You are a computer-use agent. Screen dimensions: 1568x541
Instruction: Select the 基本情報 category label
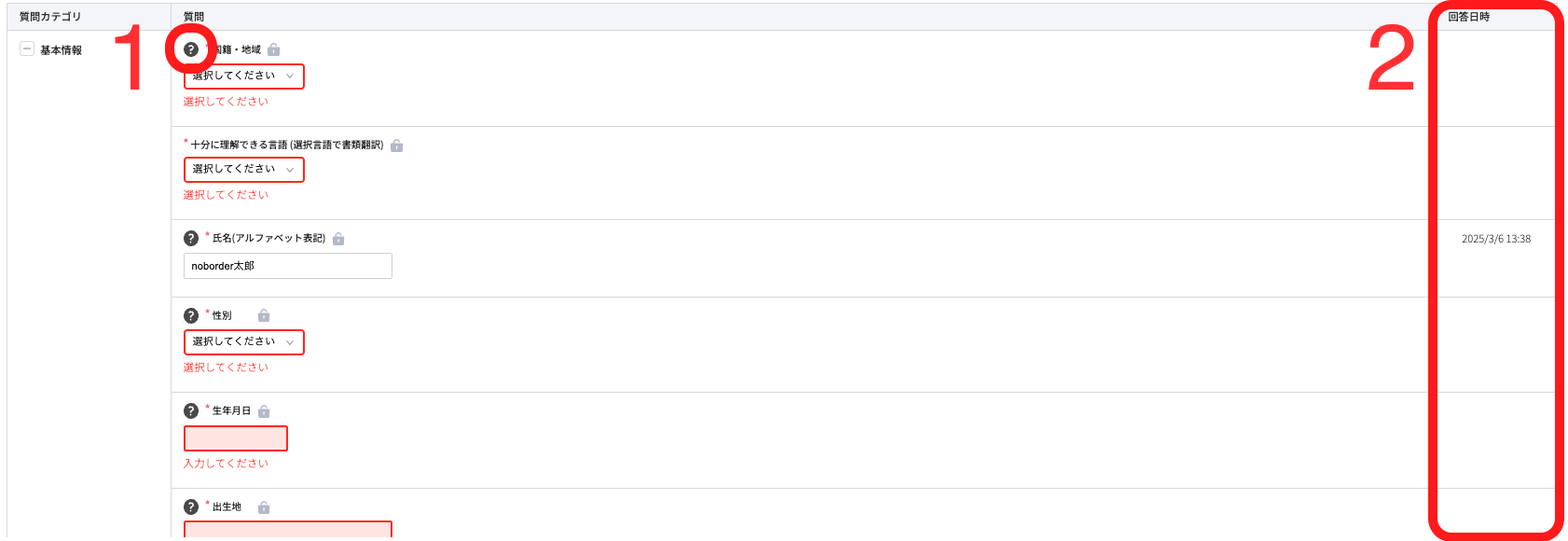61,50
